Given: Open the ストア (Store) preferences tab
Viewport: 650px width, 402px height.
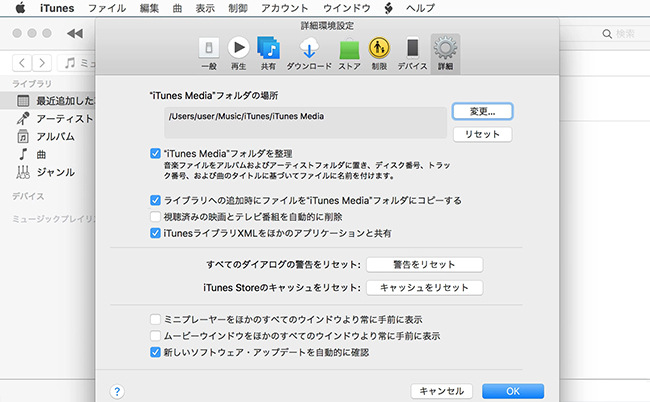Looking at the screenshot, I should 349,53.
